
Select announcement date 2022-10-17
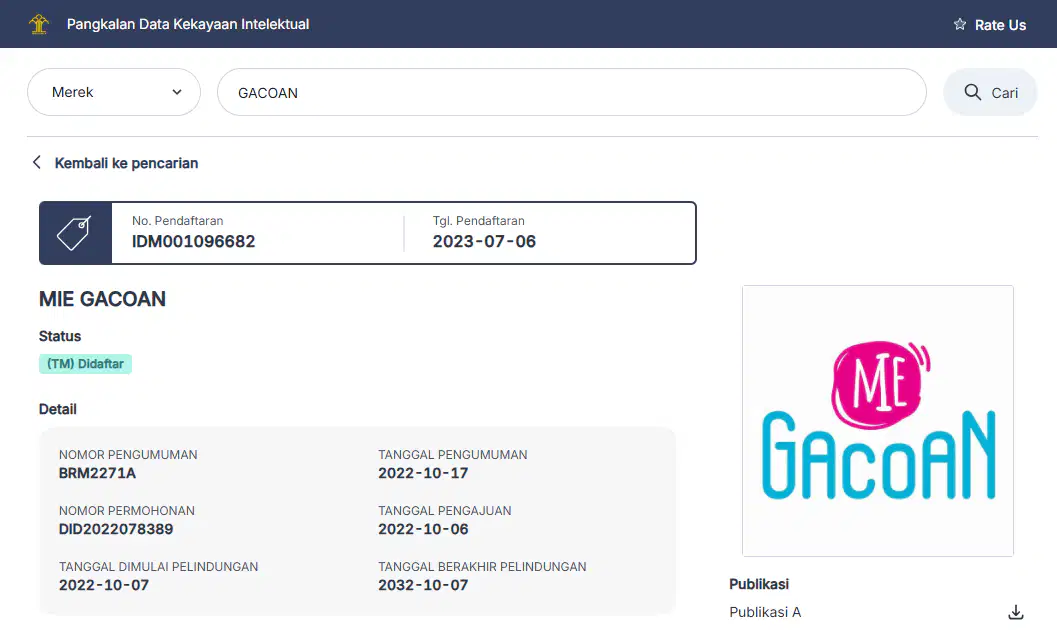(423, 473)
